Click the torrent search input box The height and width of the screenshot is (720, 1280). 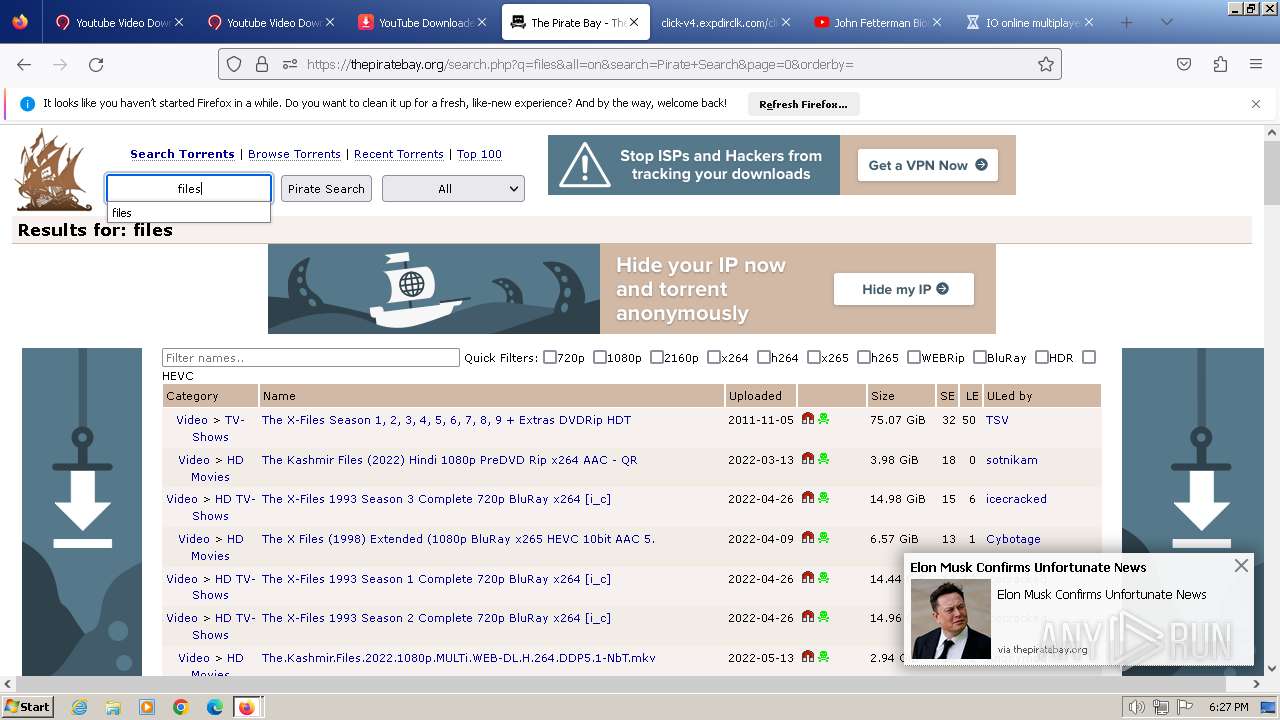[189, 188]
